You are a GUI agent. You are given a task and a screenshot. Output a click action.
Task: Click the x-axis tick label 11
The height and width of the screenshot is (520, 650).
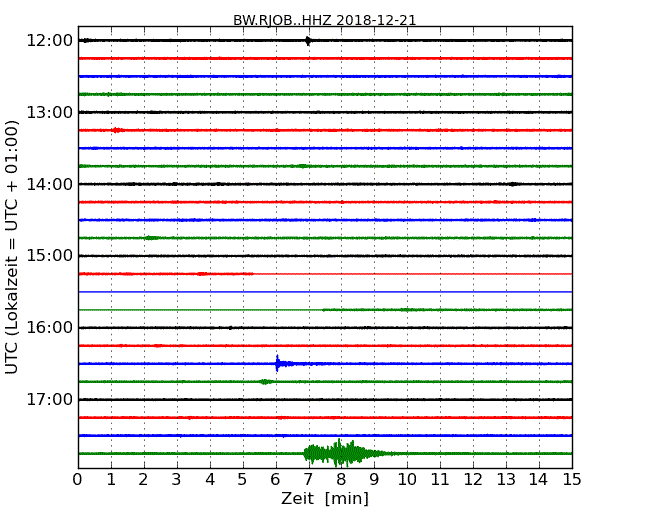440,480
